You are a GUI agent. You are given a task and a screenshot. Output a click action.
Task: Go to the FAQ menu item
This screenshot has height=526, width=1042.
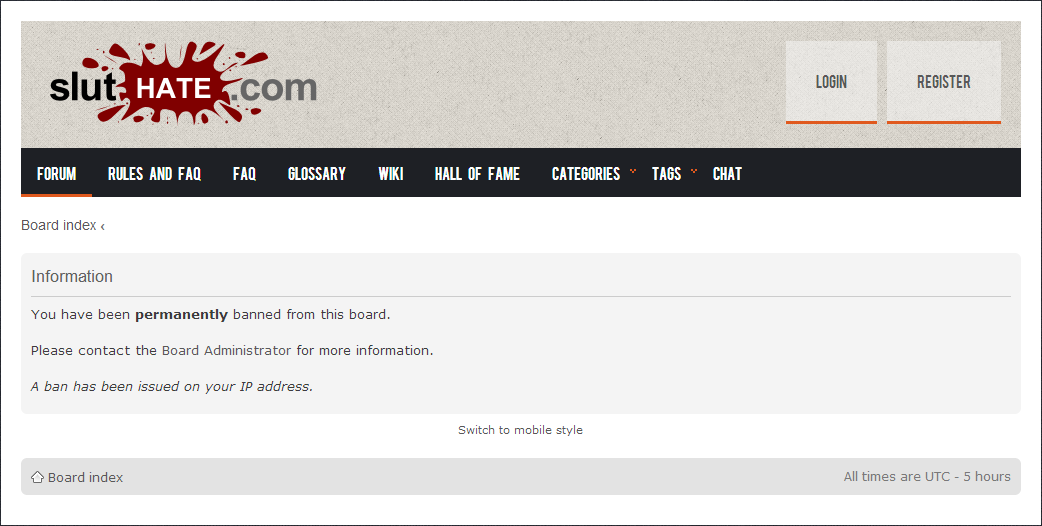pos(245,173)
